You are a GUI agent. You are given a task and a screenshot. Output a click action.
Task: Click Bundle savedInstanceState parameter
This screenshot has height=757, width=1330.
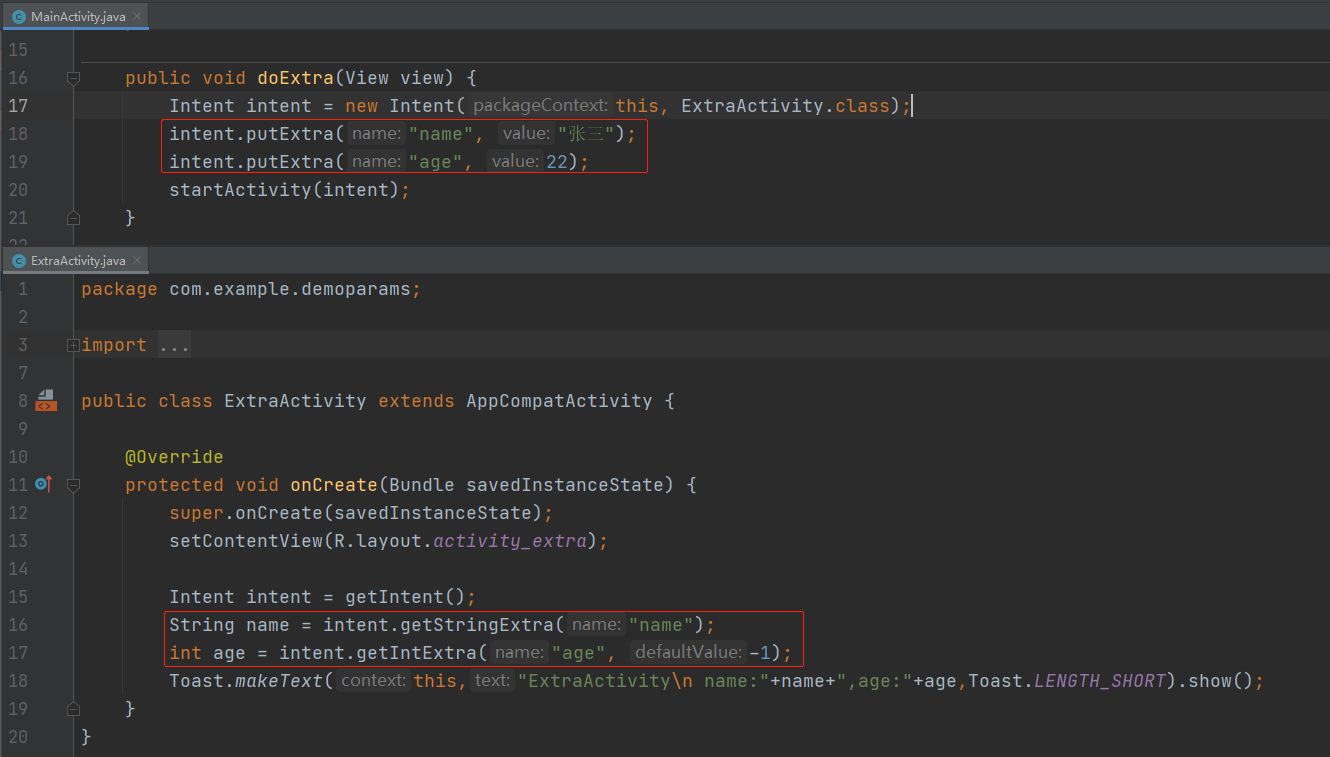(526, 485)
